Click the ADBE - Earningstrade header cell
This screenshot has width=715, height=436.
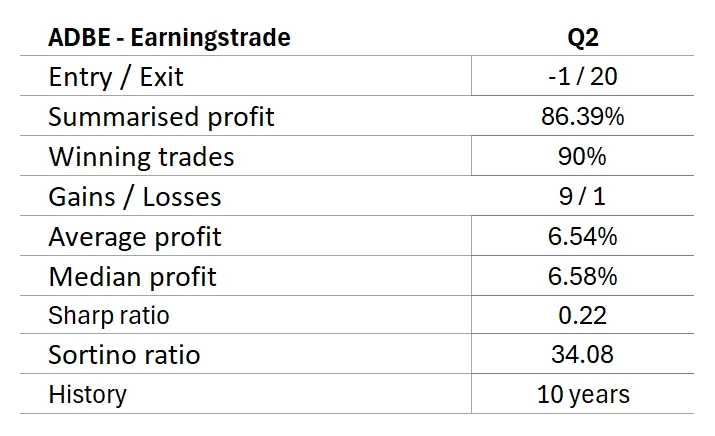click(169, 38)
